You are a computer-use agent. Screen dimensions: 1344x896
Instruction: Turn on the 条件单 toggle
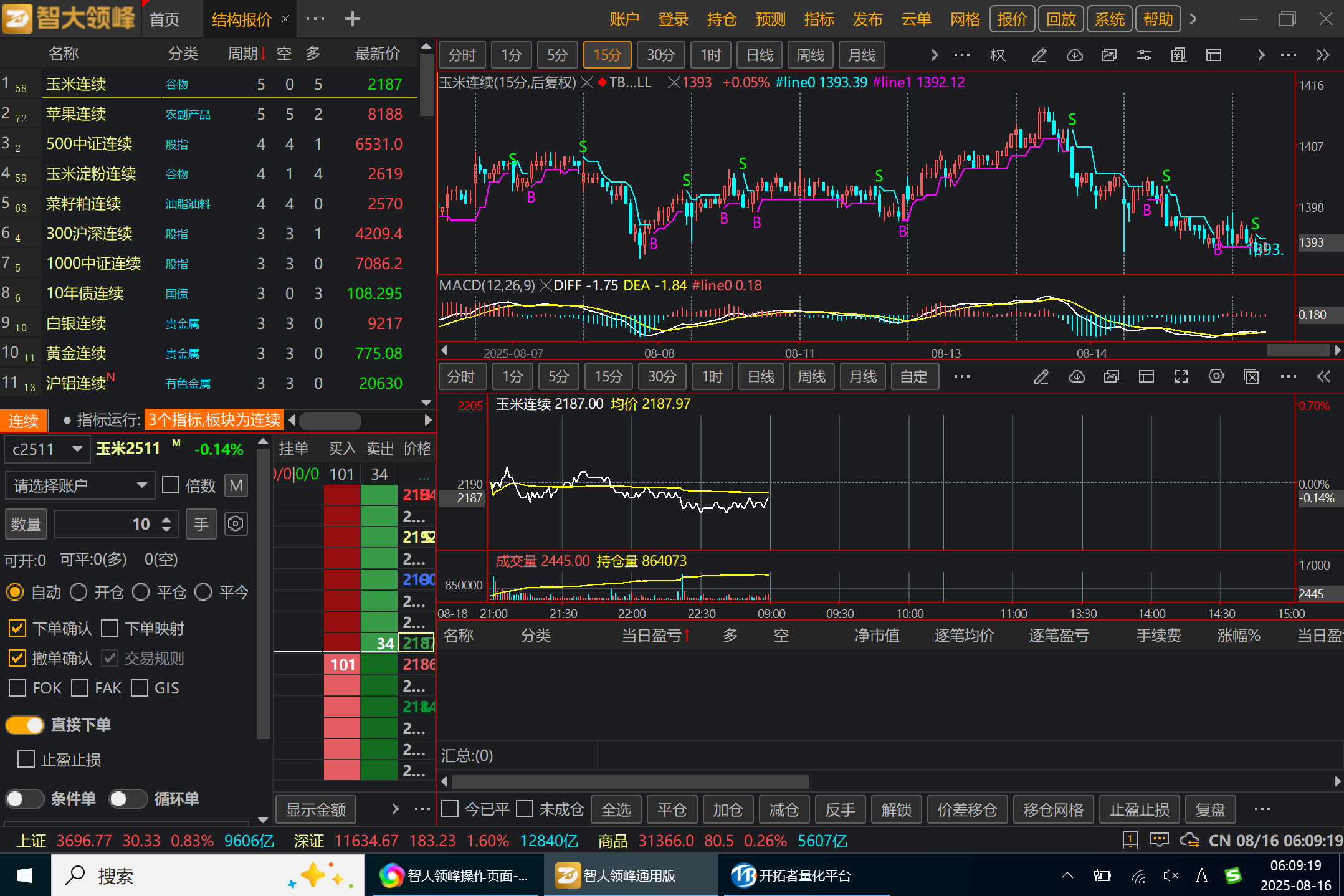click(x=25, y=799)
